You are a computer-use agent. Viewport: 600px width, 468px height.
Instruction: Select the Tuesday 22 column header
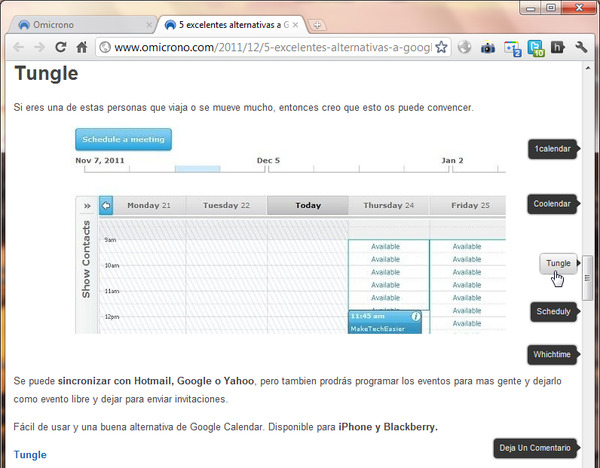226,205
